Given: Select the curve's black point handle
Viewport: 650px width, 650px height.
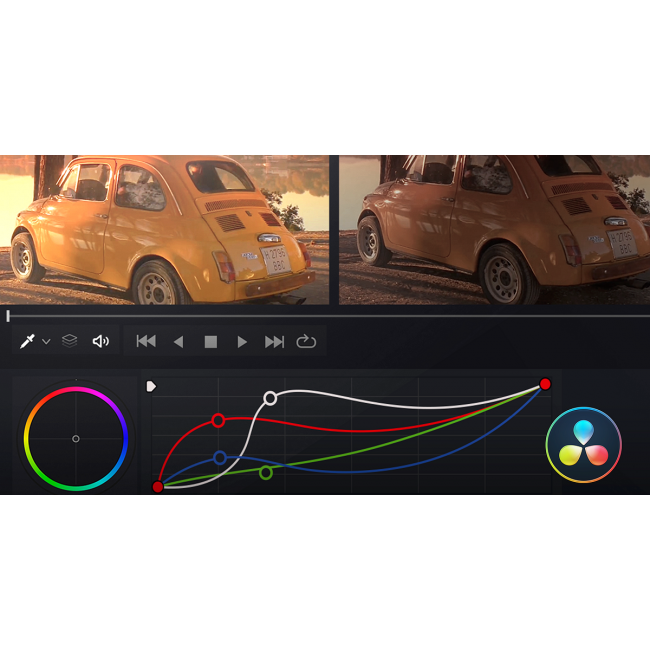Looking at the screenshot, I should tap(158, 487).
